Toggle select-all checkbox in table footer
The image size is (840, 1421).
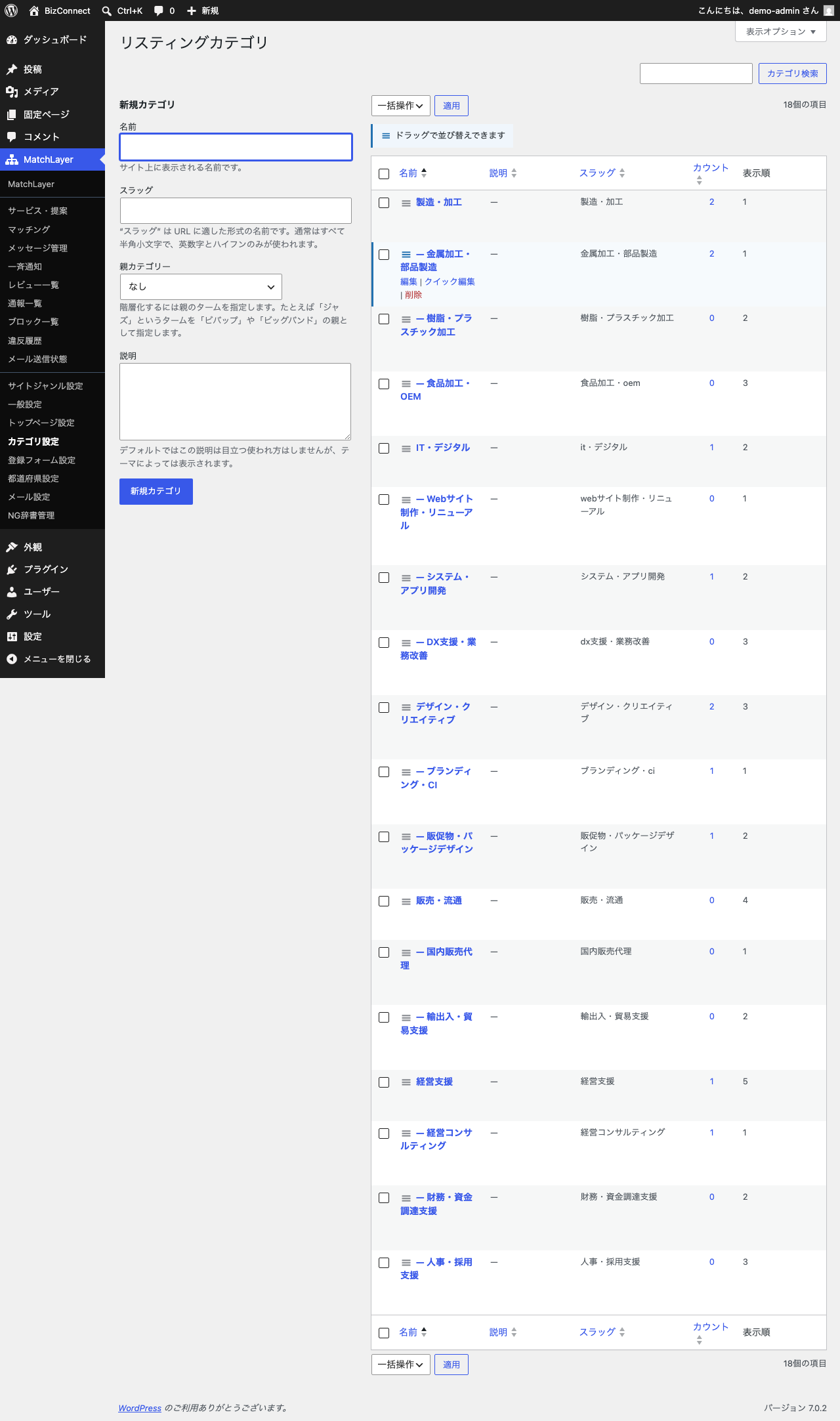tap(384, 1333)
